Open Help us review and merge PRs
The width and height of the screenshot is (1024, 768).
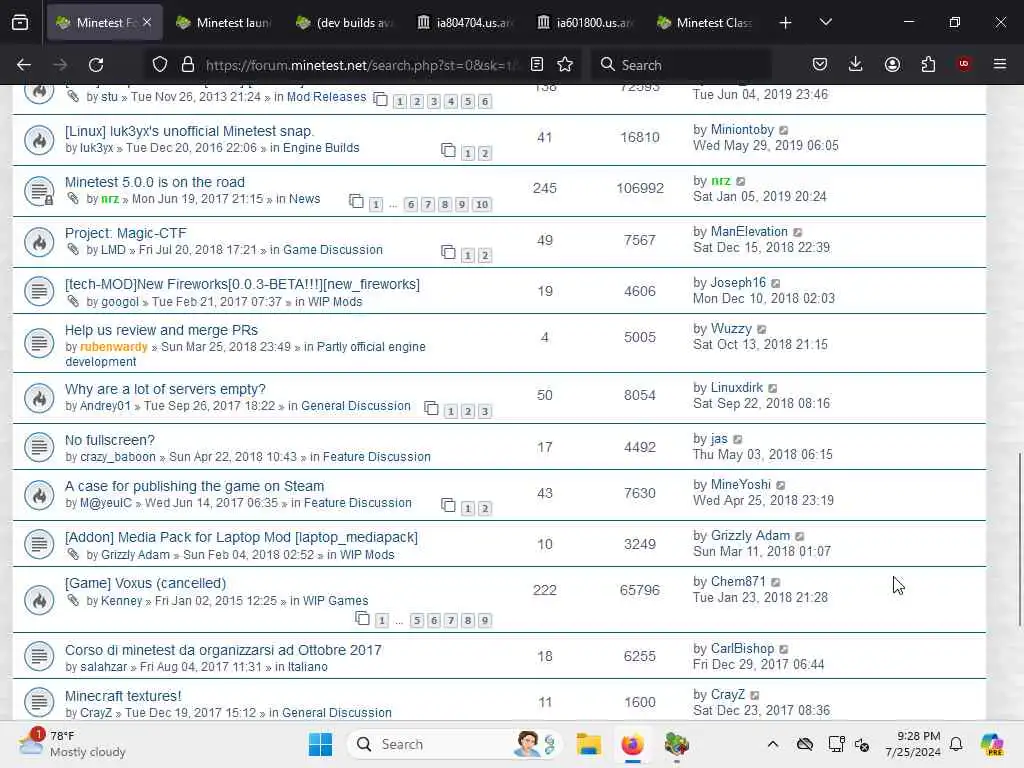click(x=161, y=330)
